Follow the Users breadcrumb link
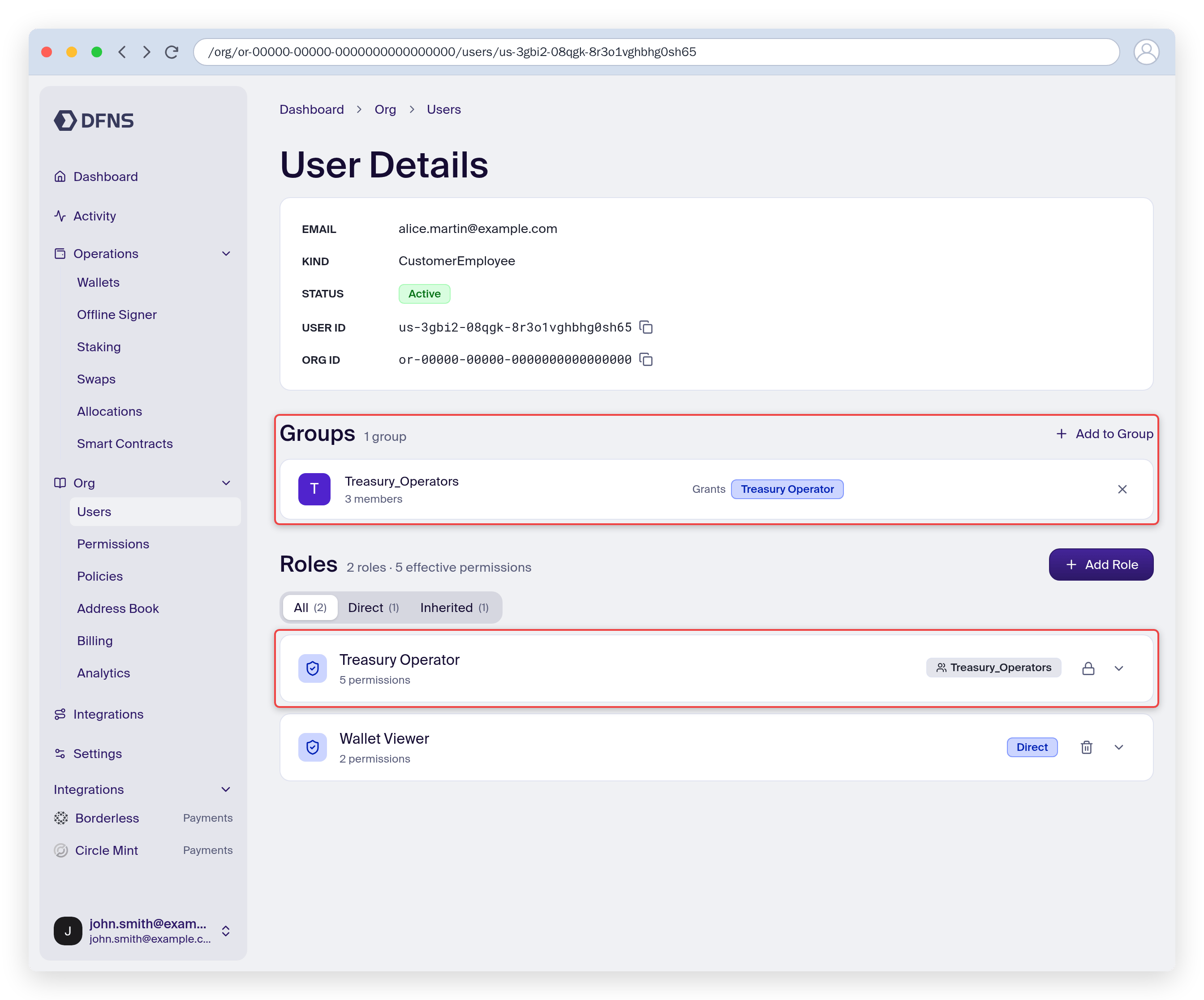 click(x=444, y=109)
